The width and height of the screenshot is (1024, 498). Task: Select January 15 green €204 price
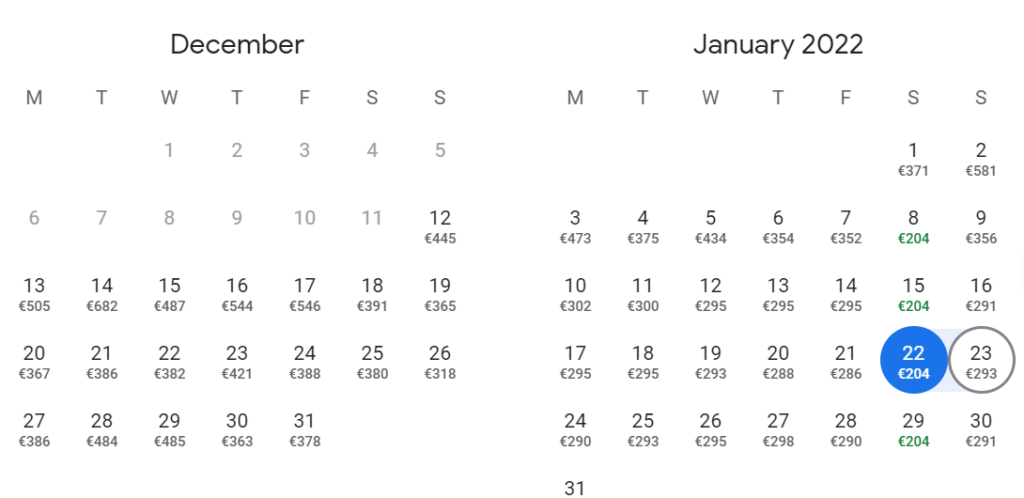tap(913, 294)
